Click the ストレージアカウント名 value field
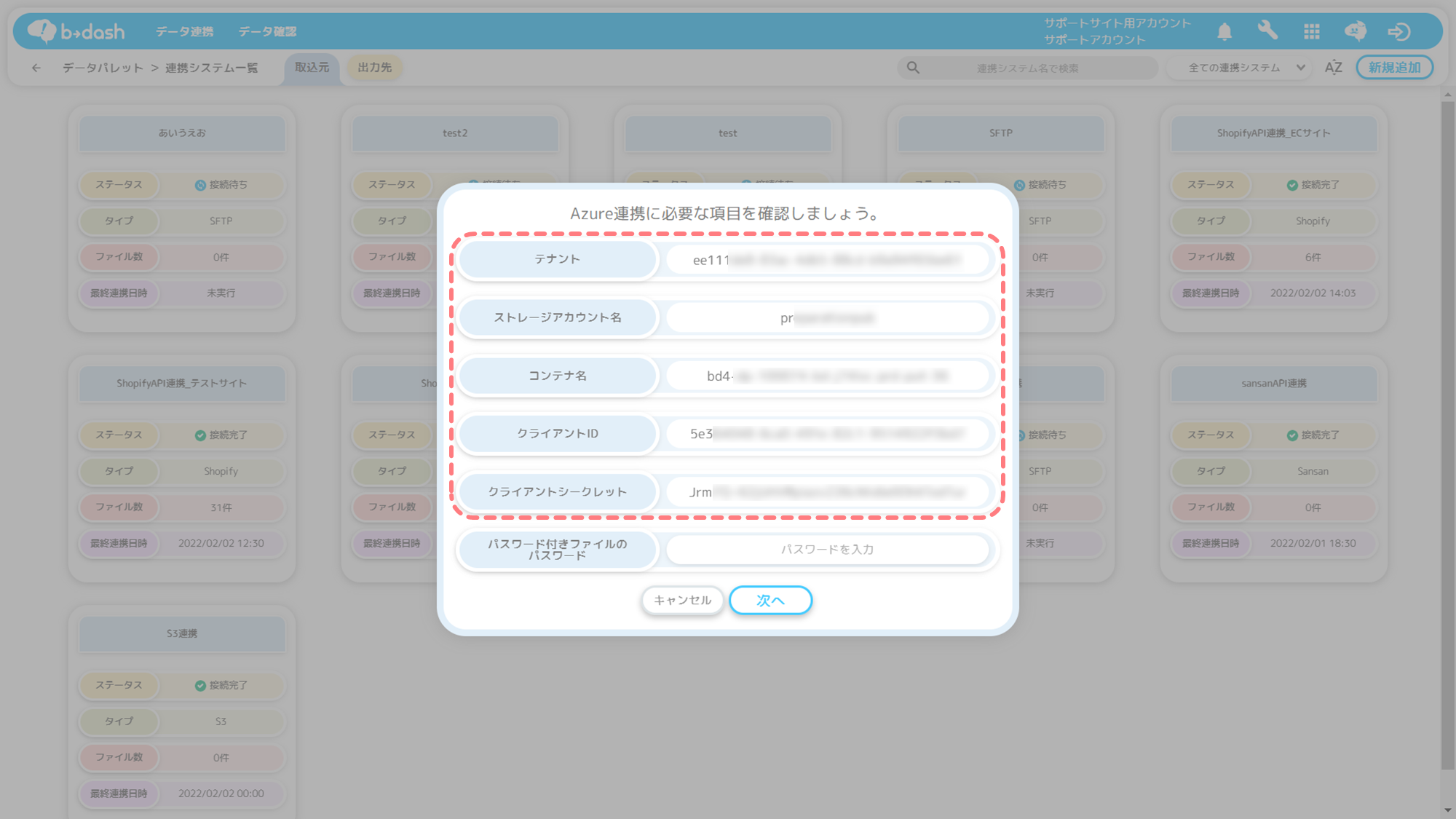 point(827,318)
